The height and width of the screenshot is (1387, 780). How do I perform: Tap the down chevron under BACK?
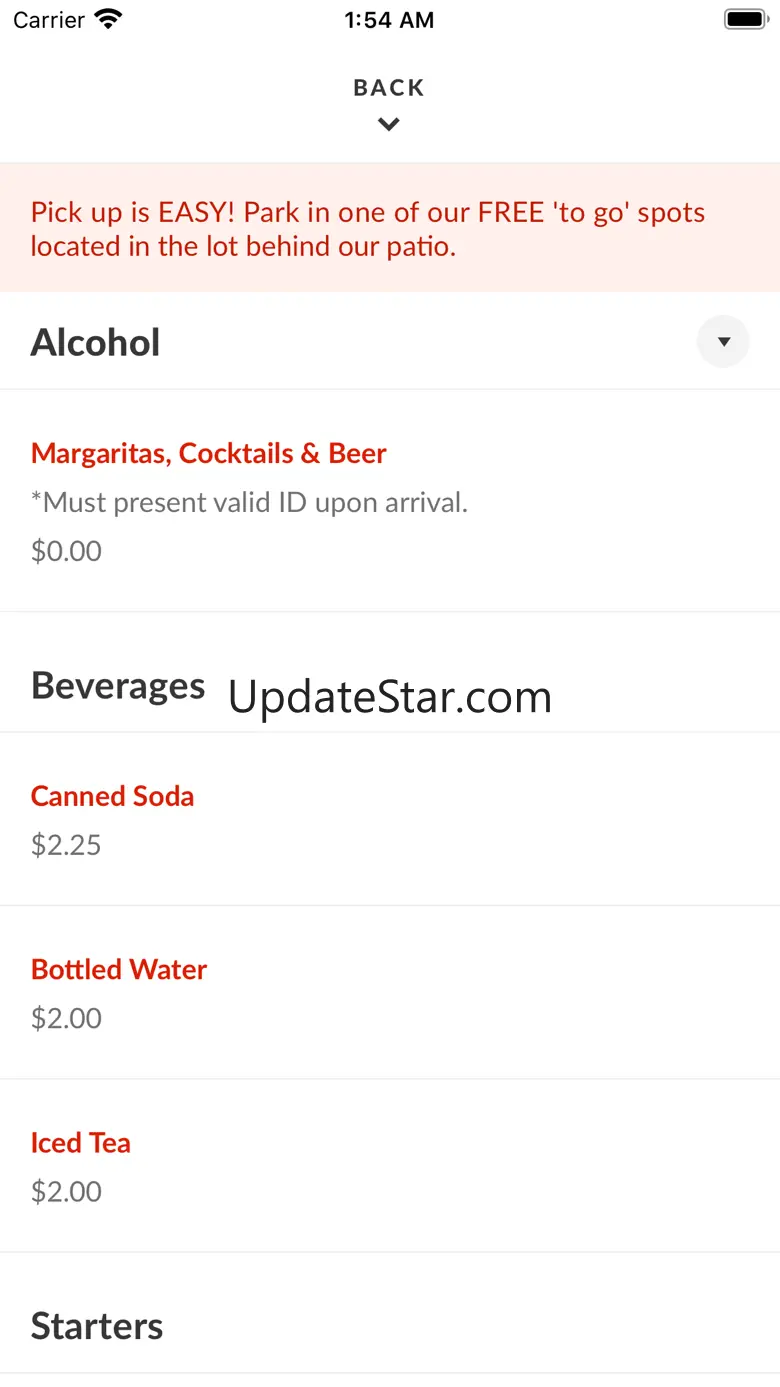tap(389, 125)
